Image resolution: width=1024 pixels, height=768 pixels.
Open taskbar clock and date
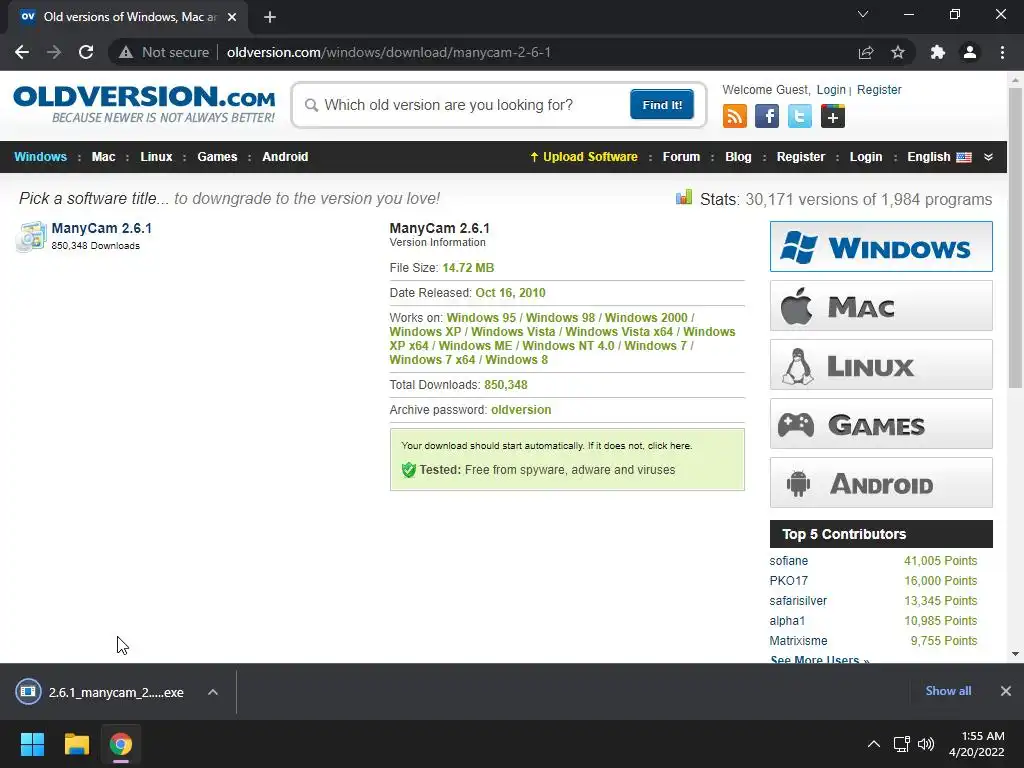(976, 744)
